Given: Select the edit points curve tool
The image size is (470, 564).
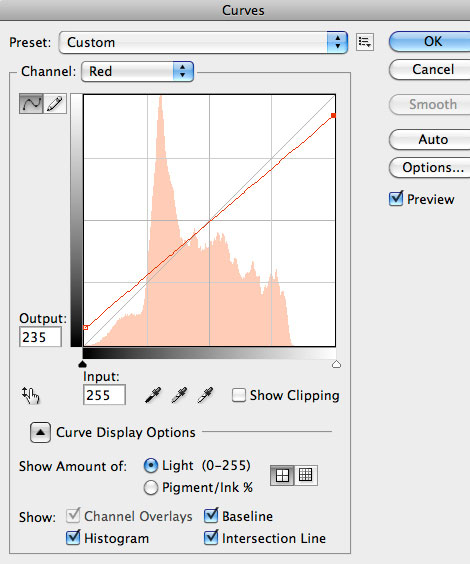Looking at the screenshot, I should pos(31,104).
